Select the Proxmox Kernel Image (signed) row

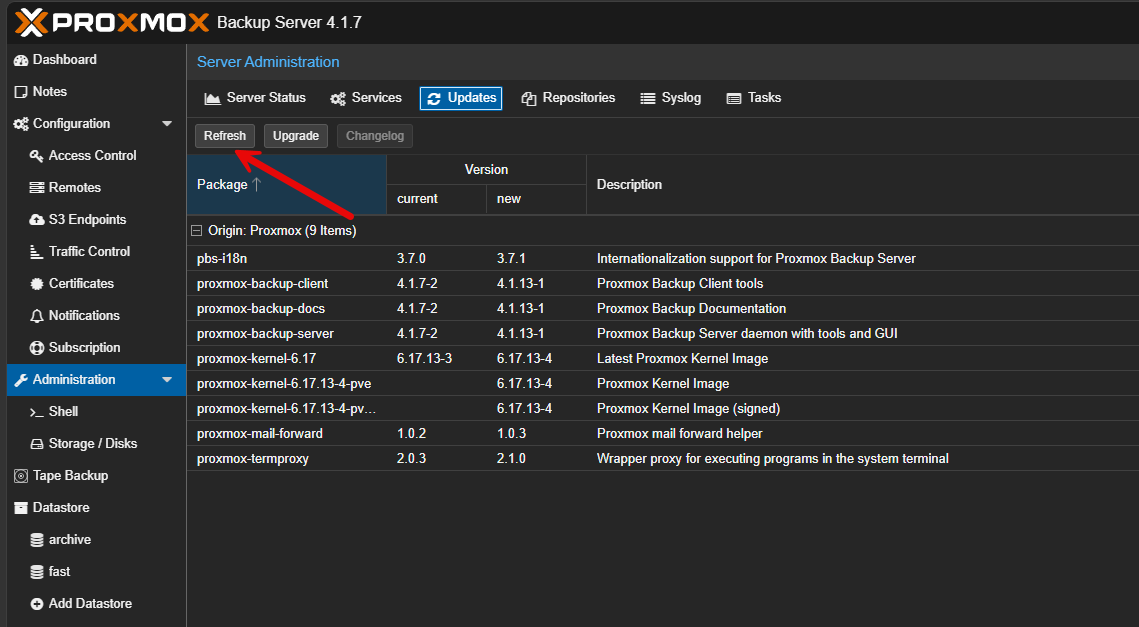pyautogui.click(x=662, y=408)
